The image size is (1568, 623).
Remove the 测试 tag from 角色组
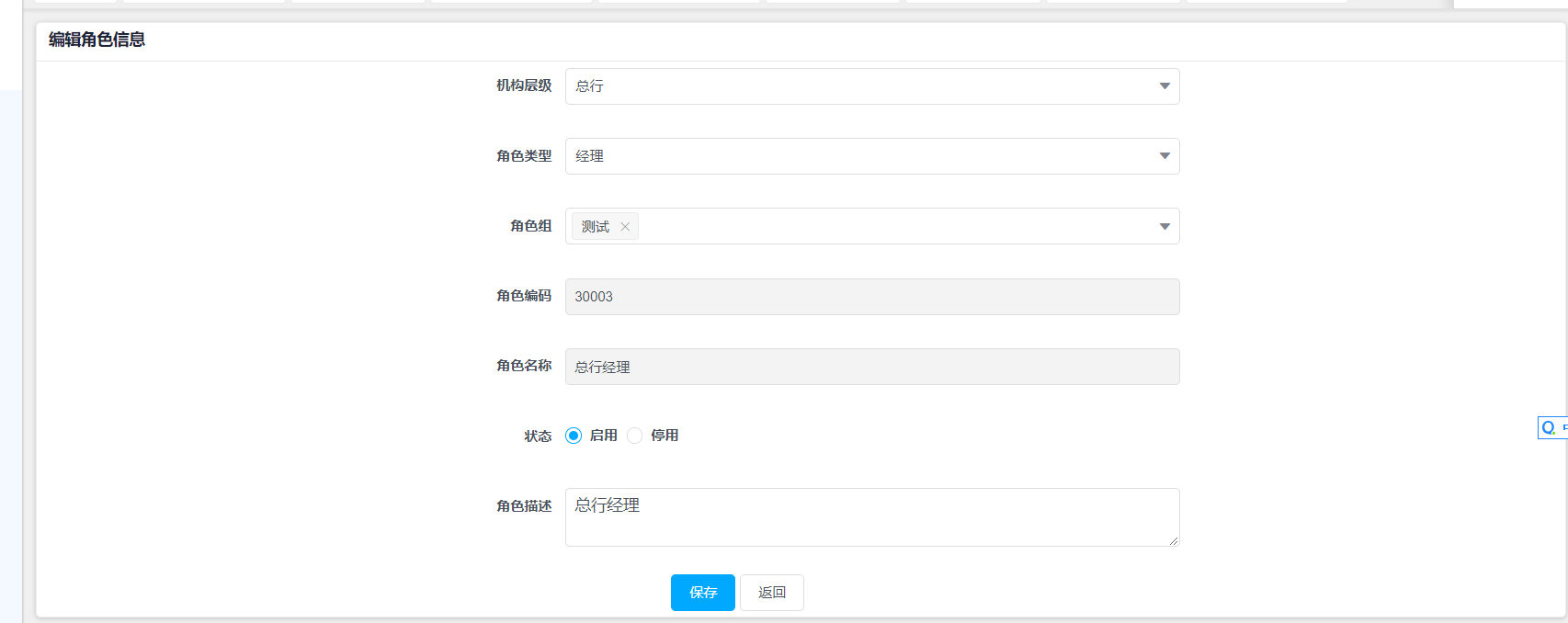(625, 227)
